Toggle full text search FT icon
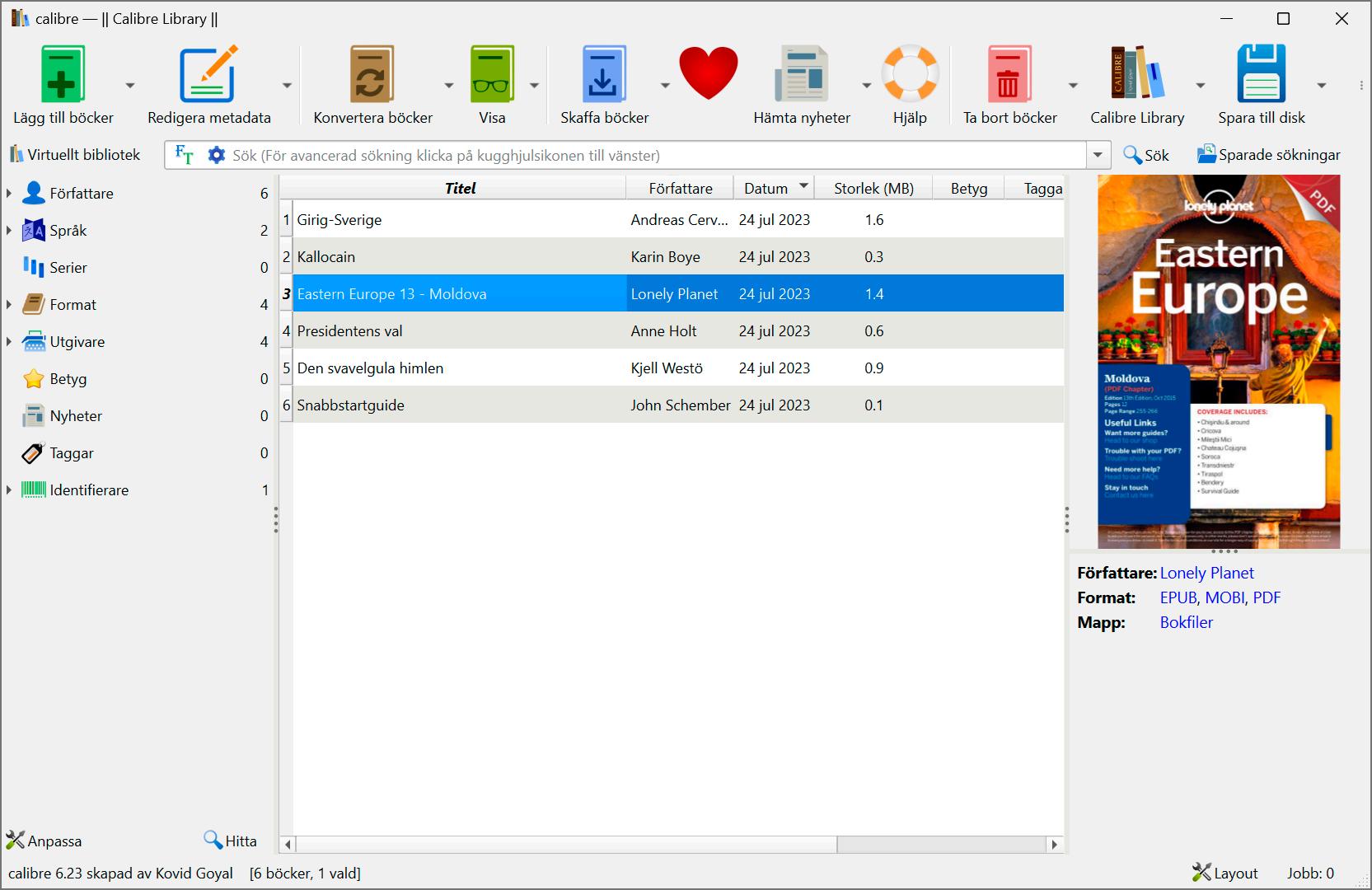Image resolution: width=1372 pixels, height=890 pixels. [185, 155]
